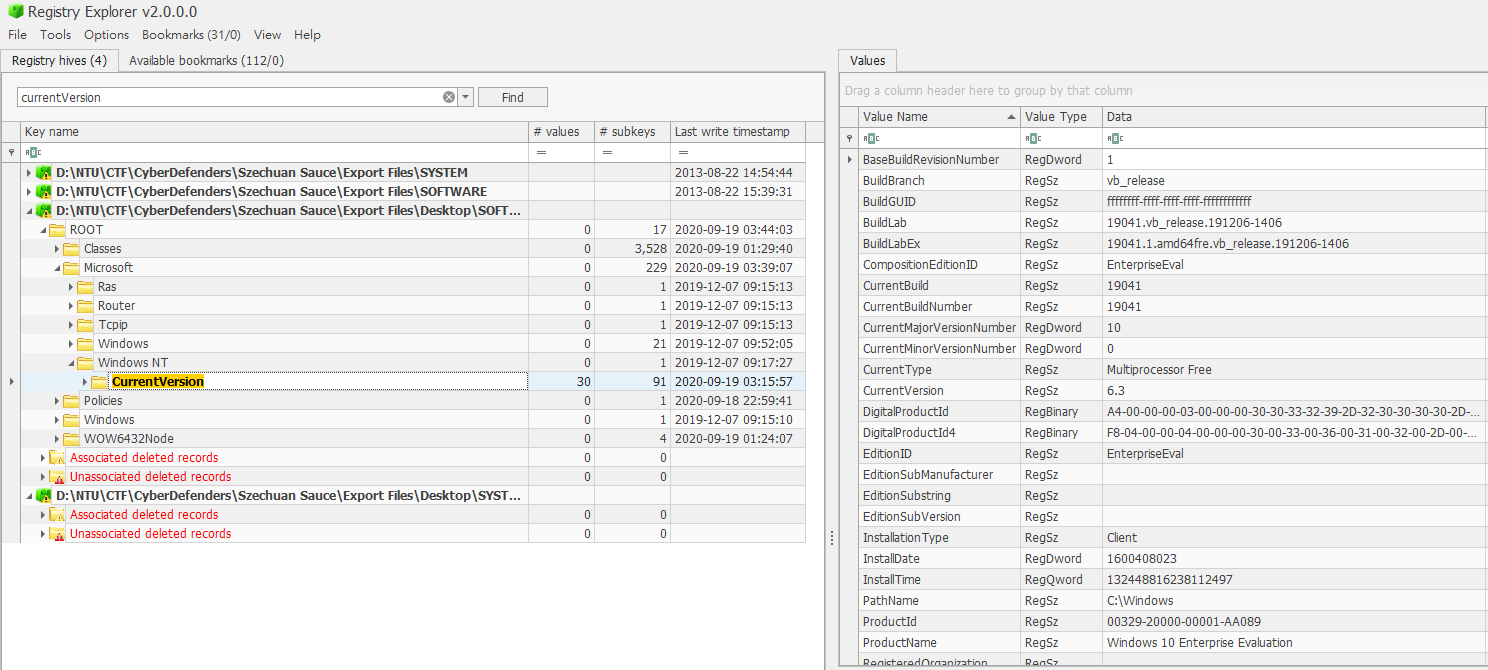1488x670 pixels.
Task: Click the folder icon next to ROOT
Action: click(58, 230)
